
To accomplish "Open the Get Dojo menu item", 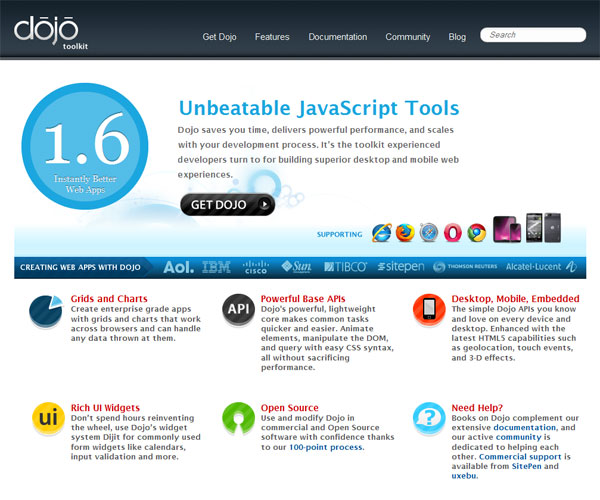I will click(x=219, y=37).
